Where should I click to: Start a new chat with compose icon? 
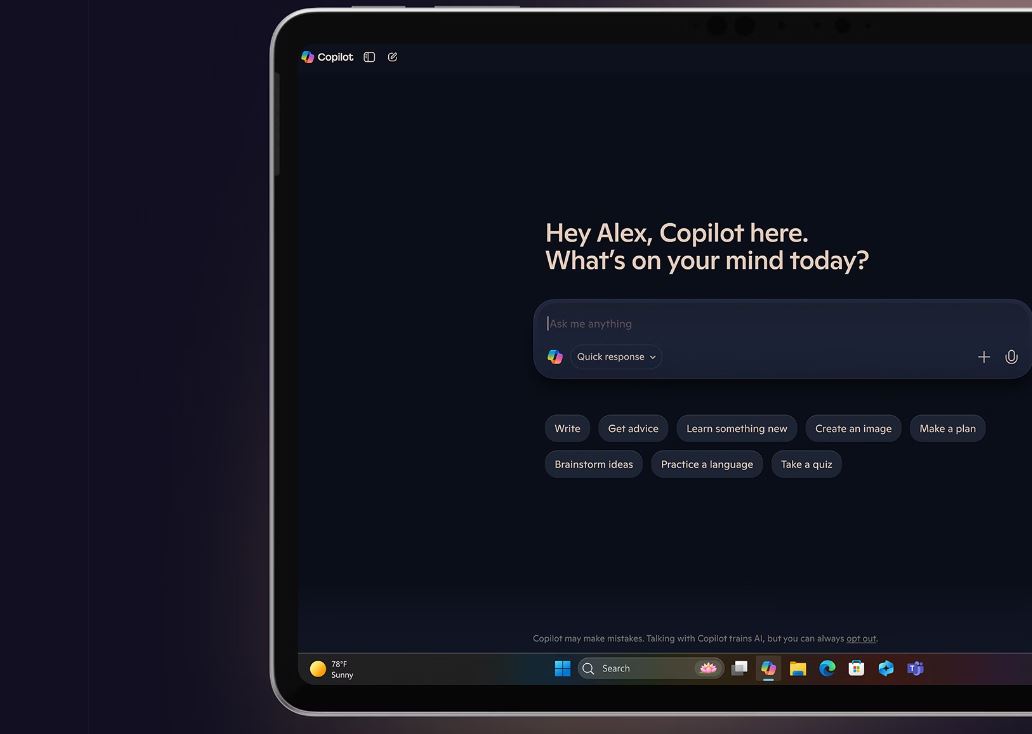(392, 57)
